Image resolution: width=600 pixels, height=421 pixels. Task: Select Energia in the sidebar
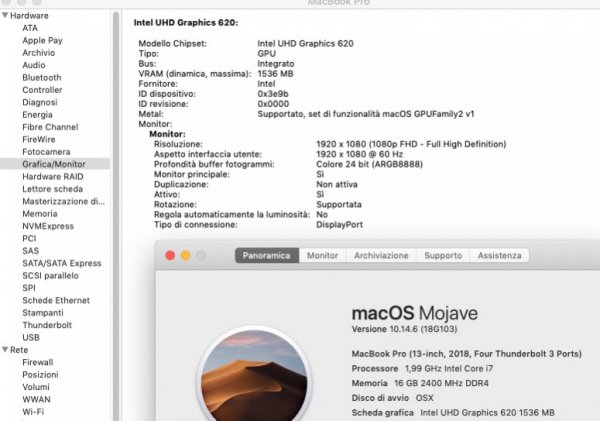point(37,114)
